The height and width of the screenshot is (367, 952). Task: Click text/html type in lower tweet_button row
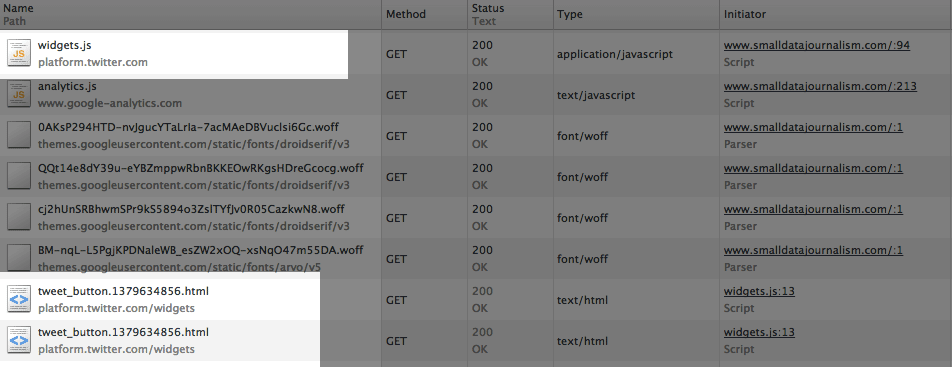tap(582, 341)
